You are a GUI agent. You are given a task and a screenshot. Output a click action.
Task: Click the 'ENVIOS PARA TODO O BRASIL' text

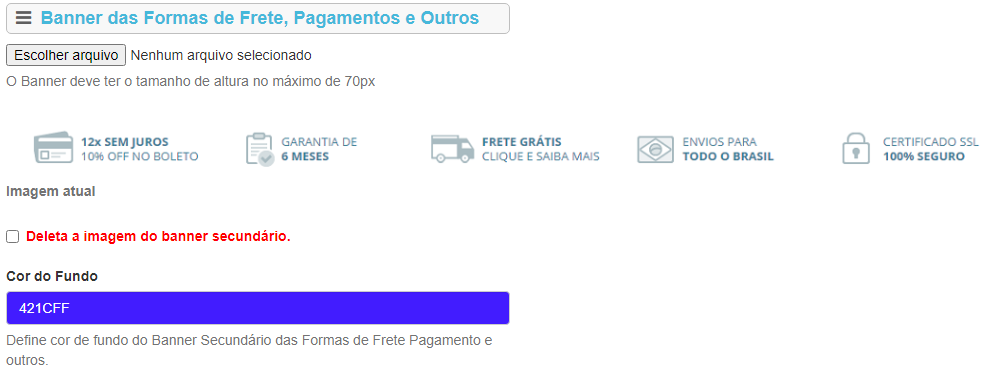[728, 149]
